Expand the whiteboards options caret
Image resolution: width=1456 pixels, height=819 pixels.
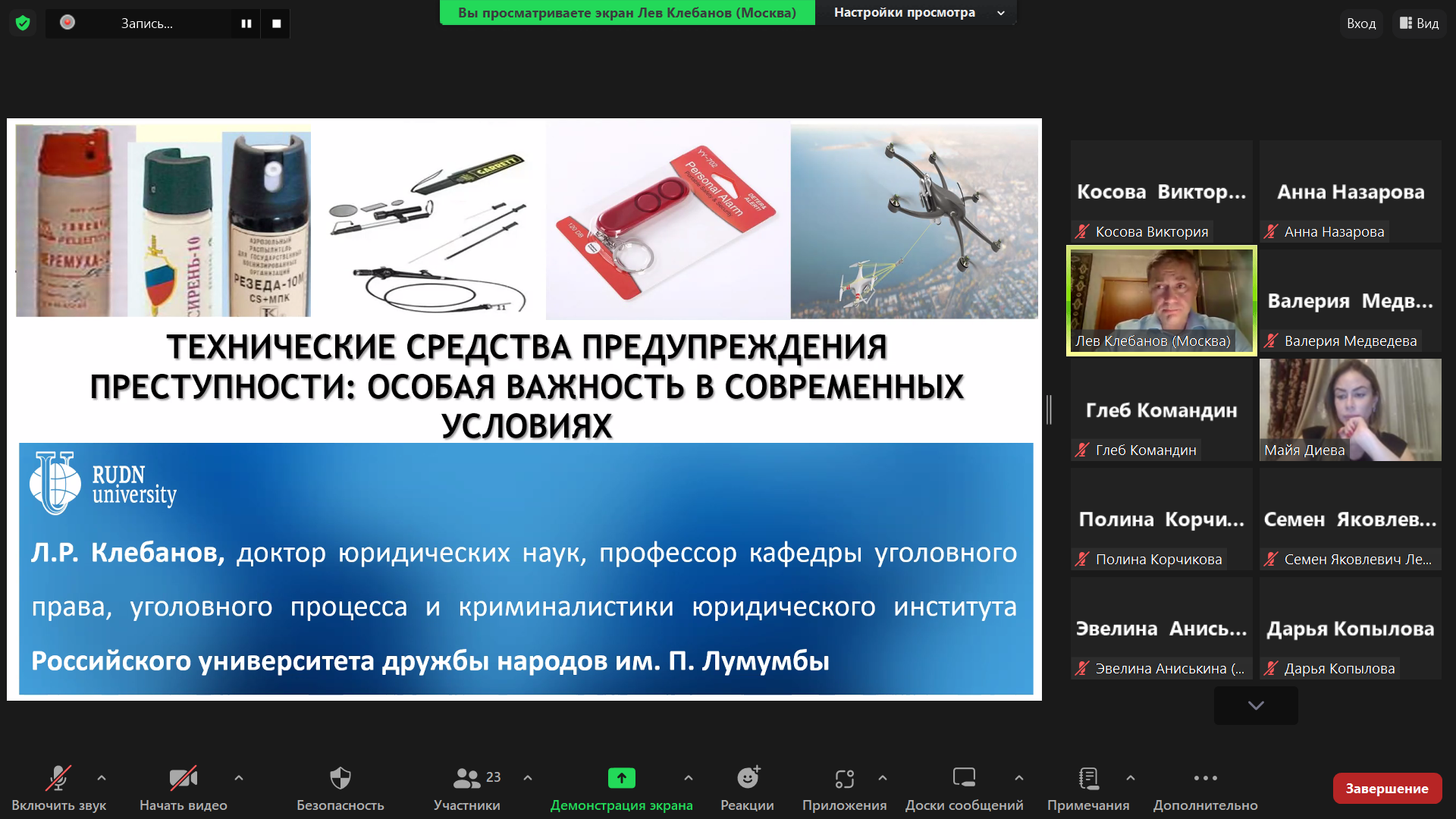click(1019, 777)
